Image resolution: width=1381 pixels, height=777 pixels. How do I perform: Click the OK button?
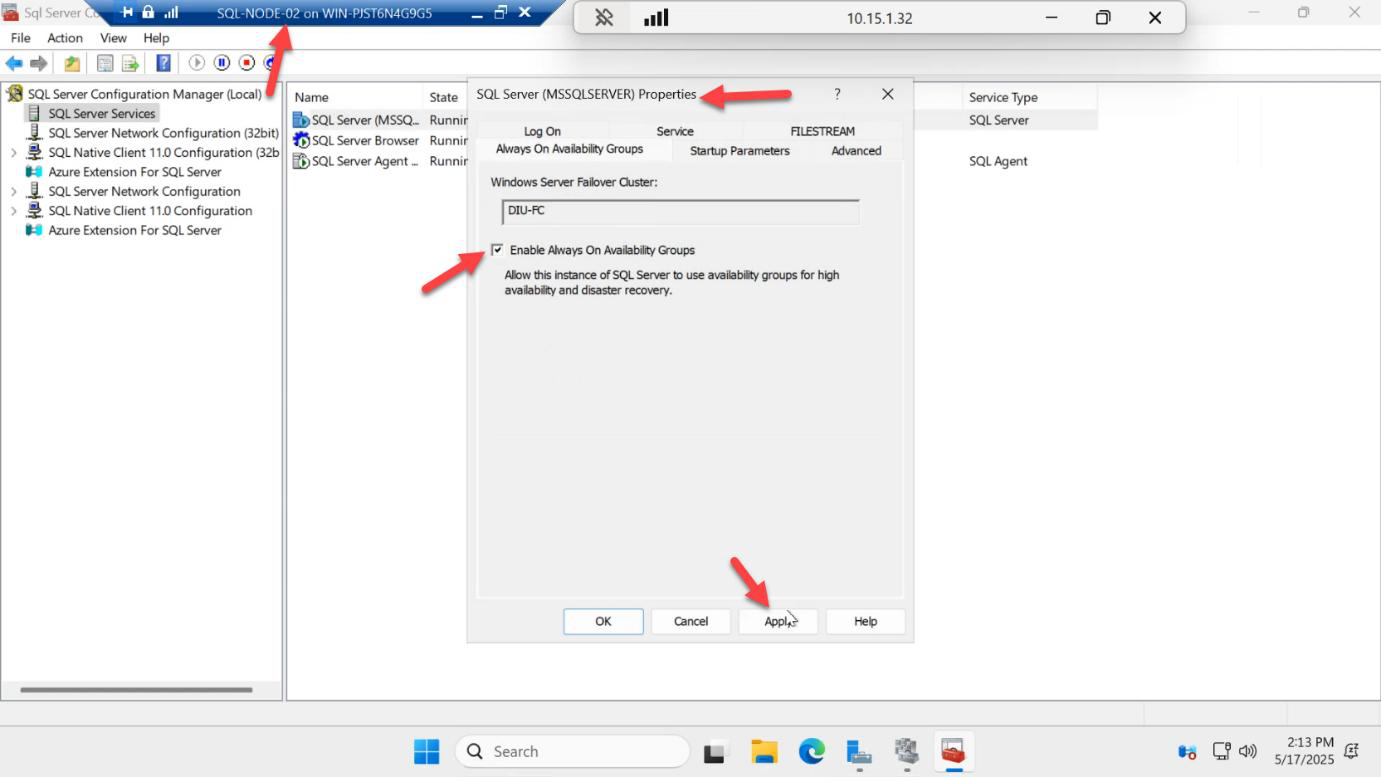click(x=603, y=621)
